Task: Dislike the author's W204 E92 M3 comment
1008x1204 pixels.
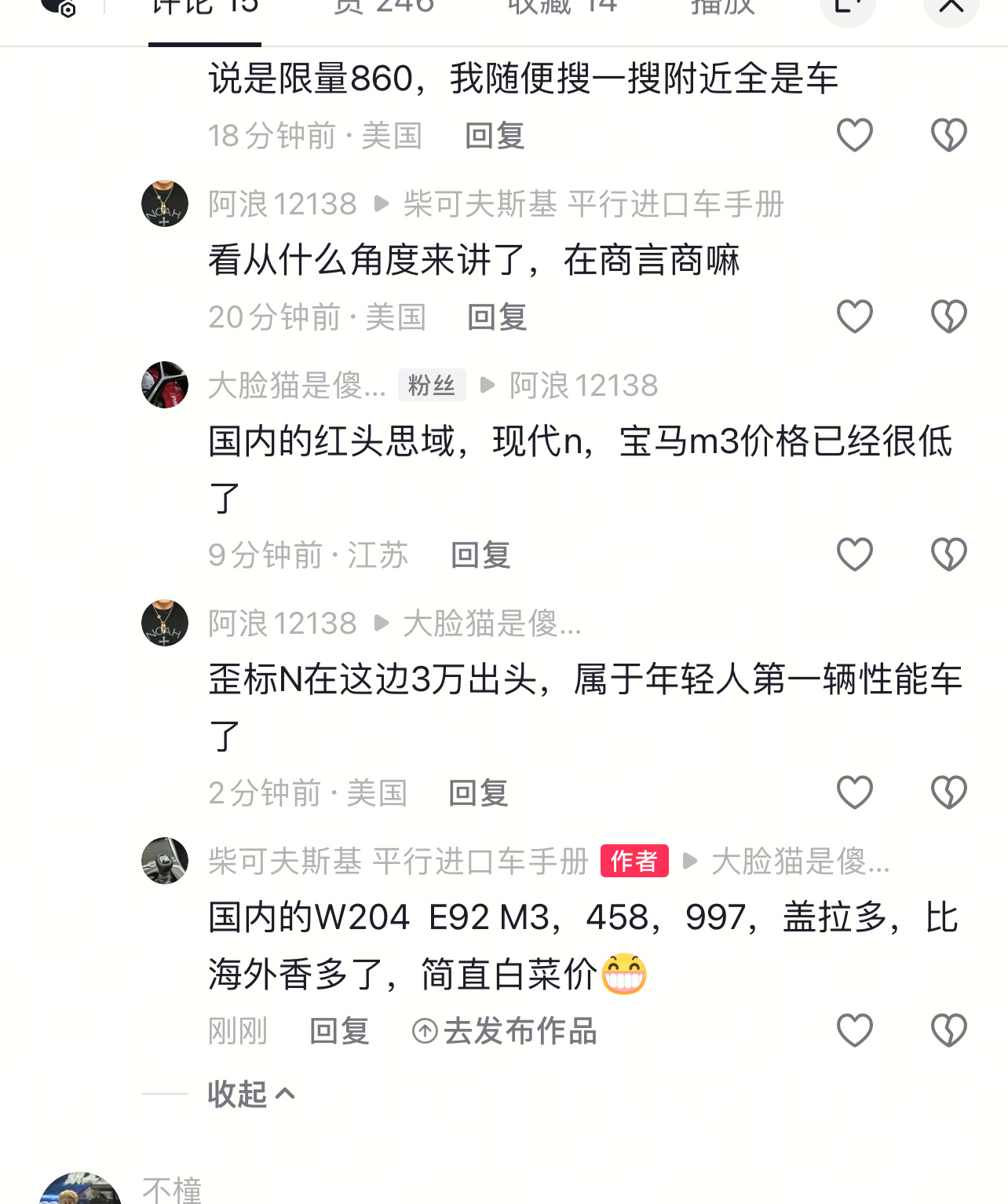Action: click(948, 1030)
